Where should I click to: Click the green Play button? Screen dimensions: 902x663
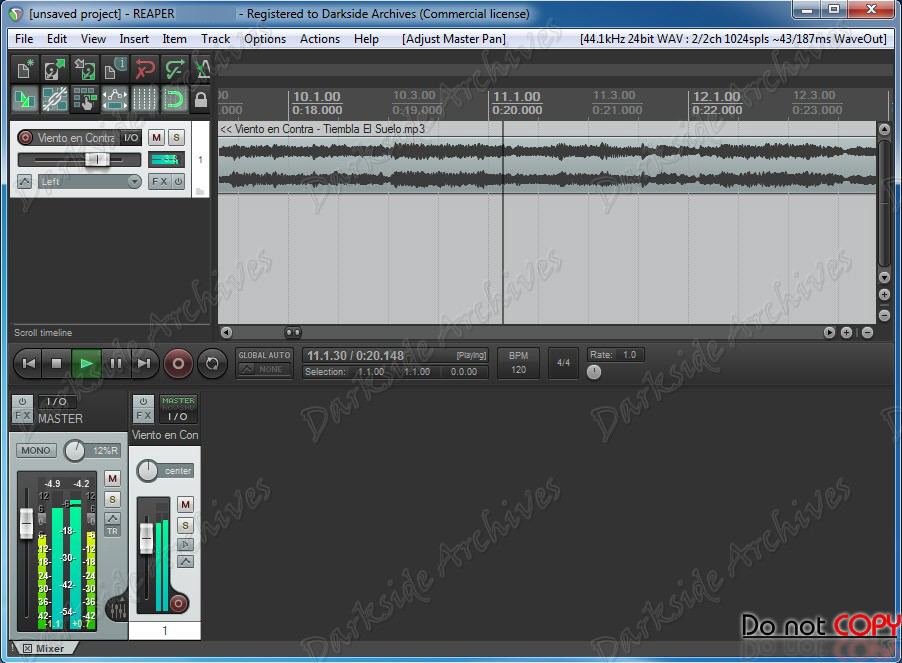coord(86,363)
